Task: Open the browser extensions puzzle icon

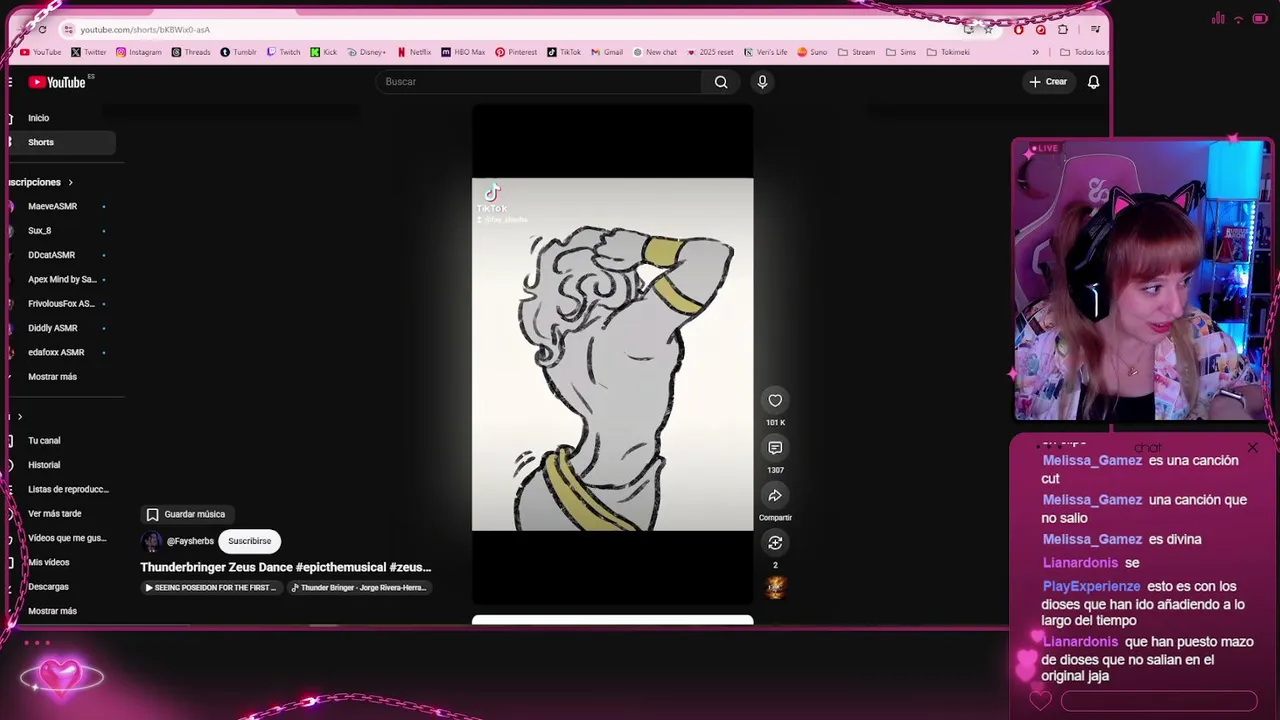Action: (1063, 30)
